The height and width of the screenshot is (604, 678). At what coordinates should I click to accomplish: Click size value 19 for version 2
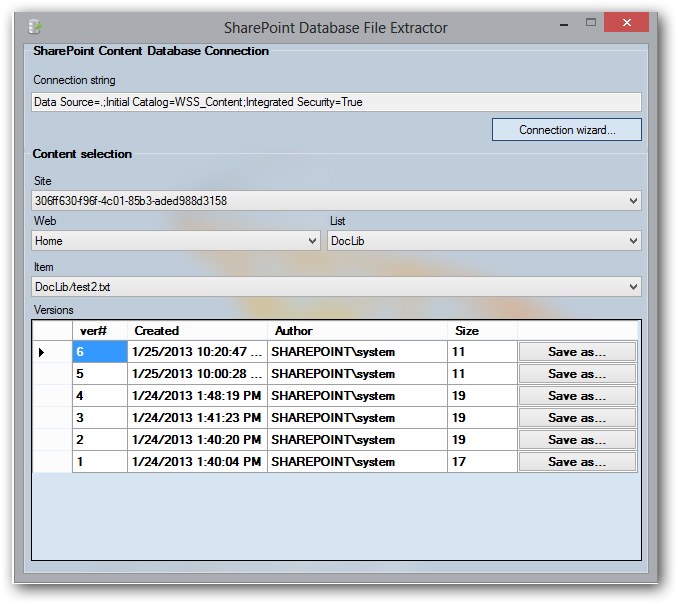(483, 440)
